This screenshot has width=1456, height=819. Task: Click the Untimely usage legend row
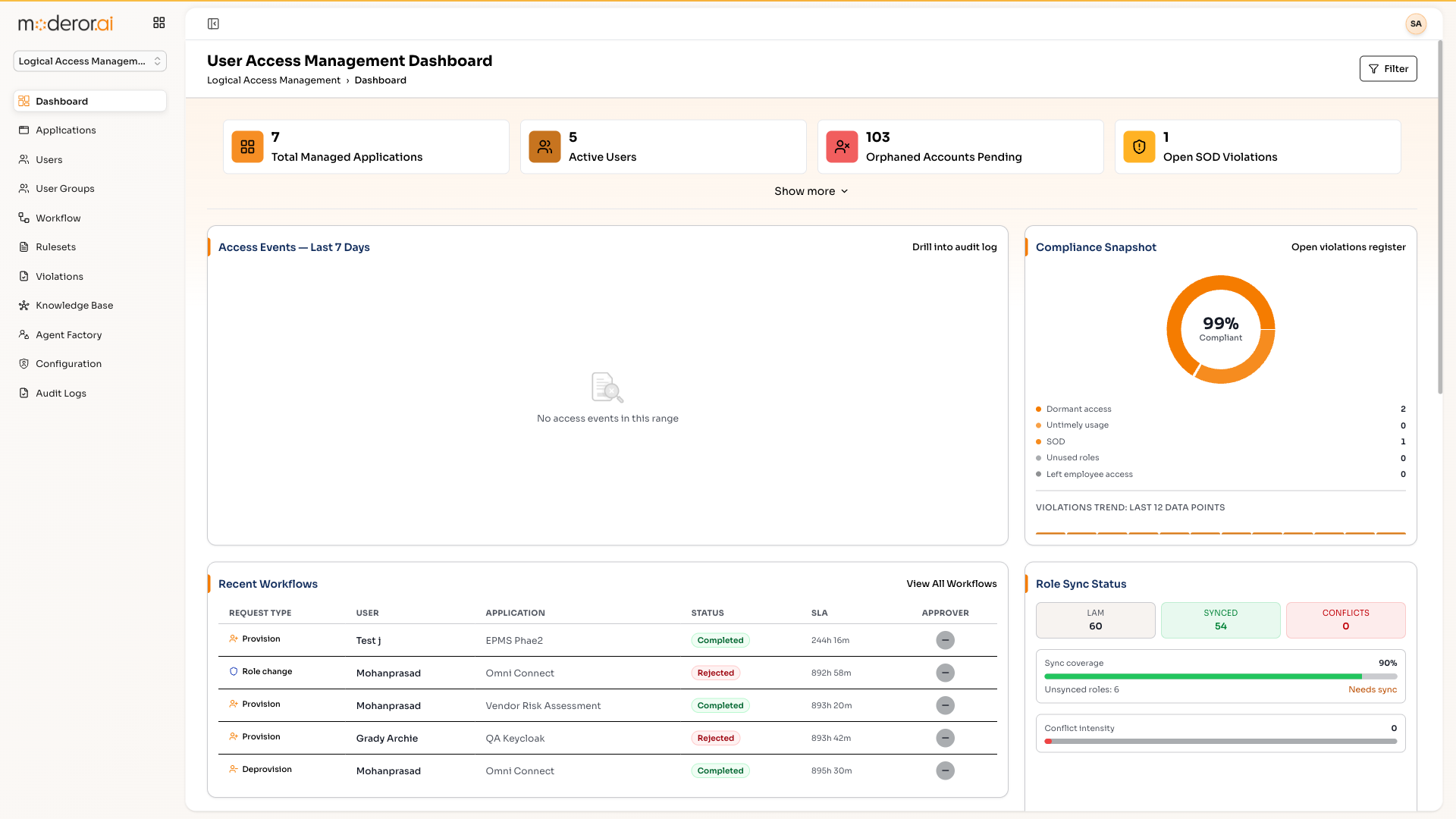coord(1220,425)
